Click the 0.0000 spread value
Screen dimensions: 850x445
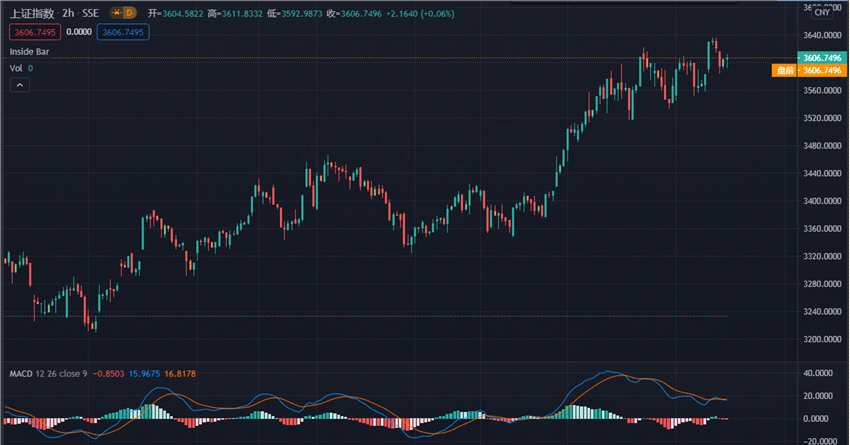[77, 33]
